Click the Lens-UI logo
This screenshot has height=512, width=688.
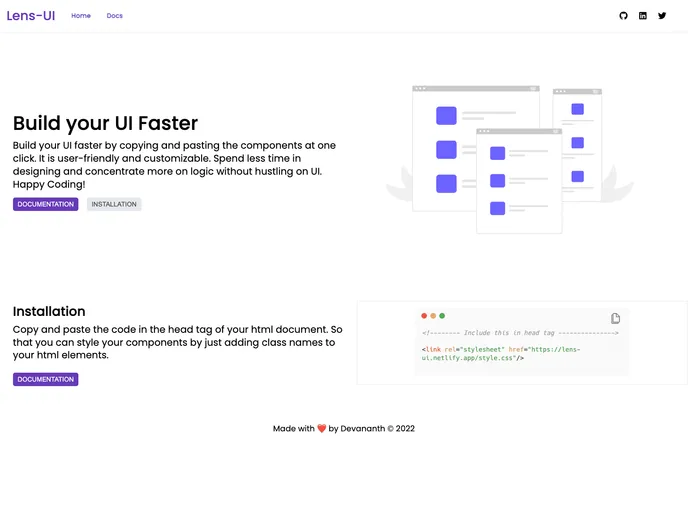click(x=31, y=16)
